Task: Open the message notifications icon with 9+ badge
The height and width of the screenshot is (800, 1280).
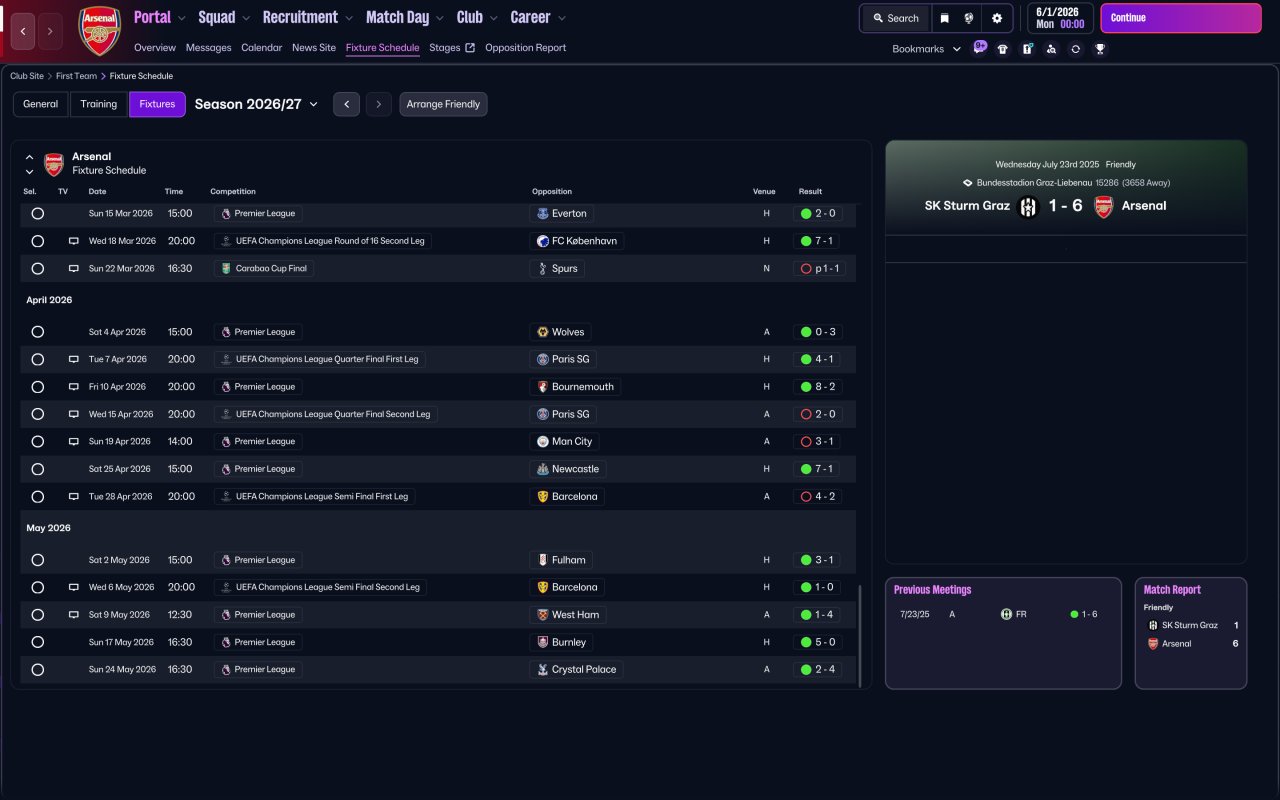Action: click(979, 48)
